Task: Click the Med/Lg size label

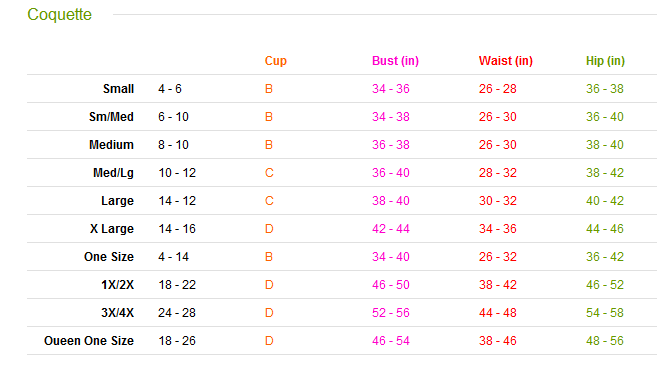Action: click(114, 173)
